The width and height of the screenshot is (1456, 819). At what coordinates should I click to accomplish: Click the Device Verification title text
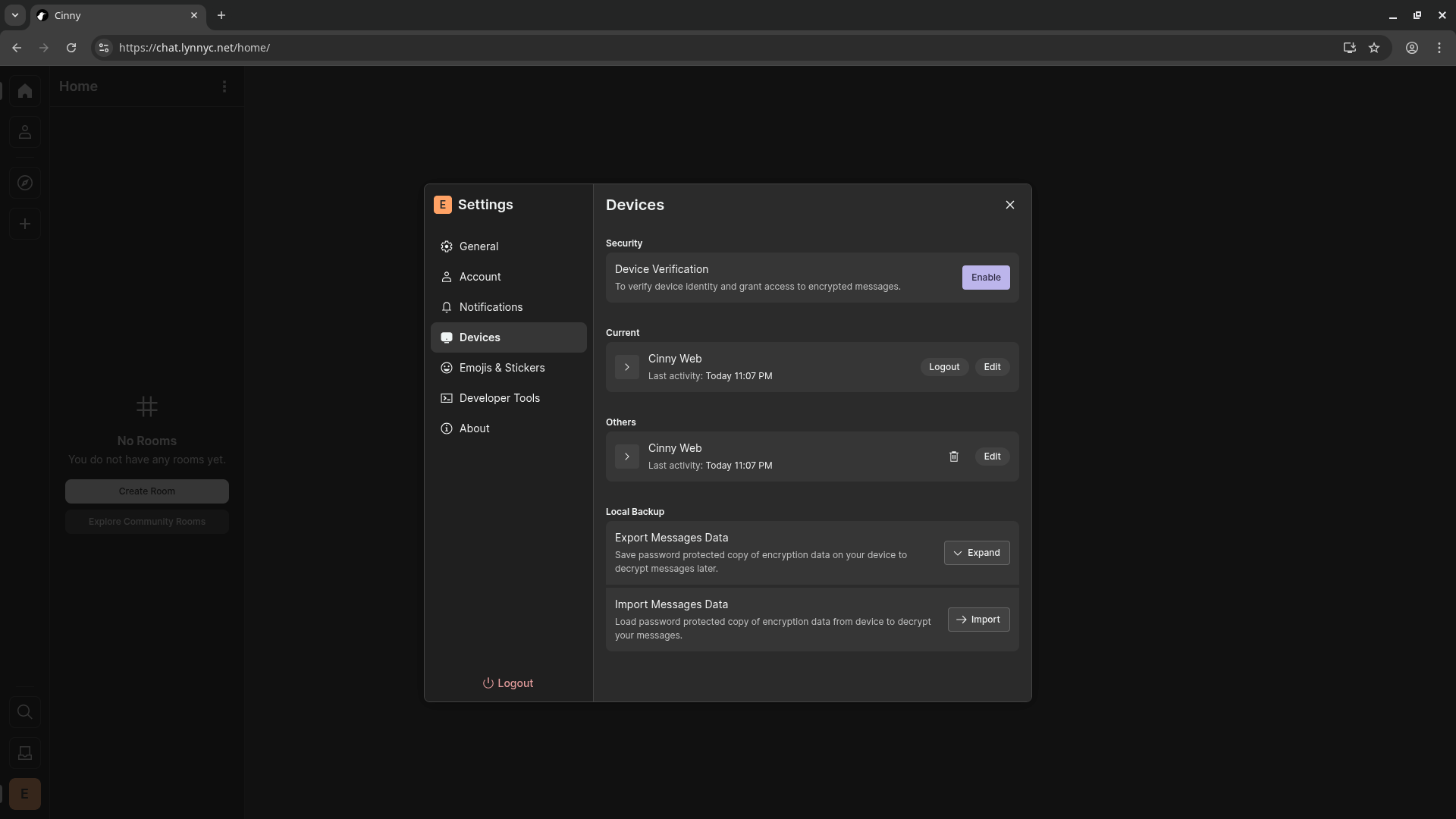click(661, 269)
